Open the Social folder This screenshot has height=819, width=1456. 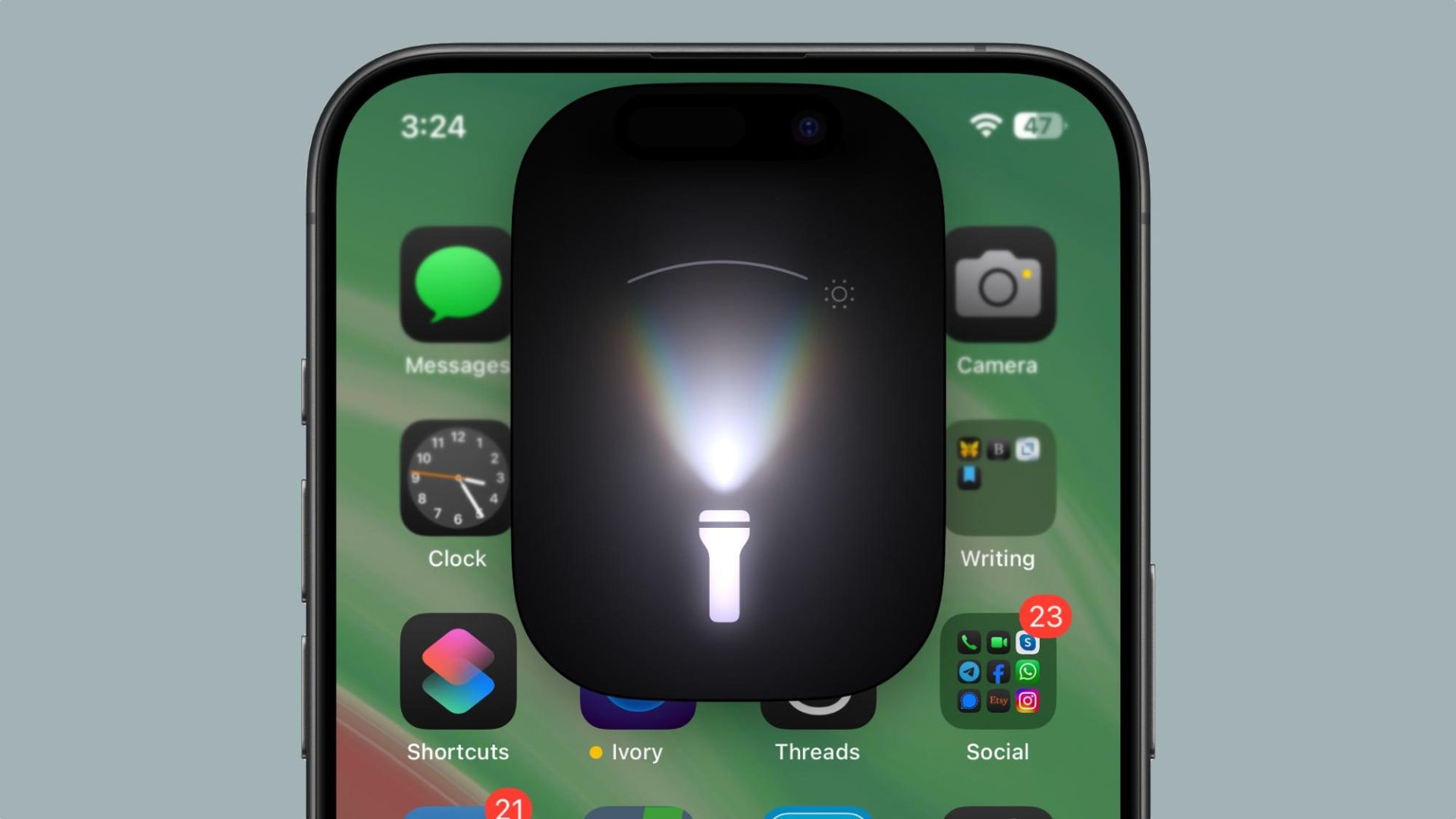click(998, 675)
